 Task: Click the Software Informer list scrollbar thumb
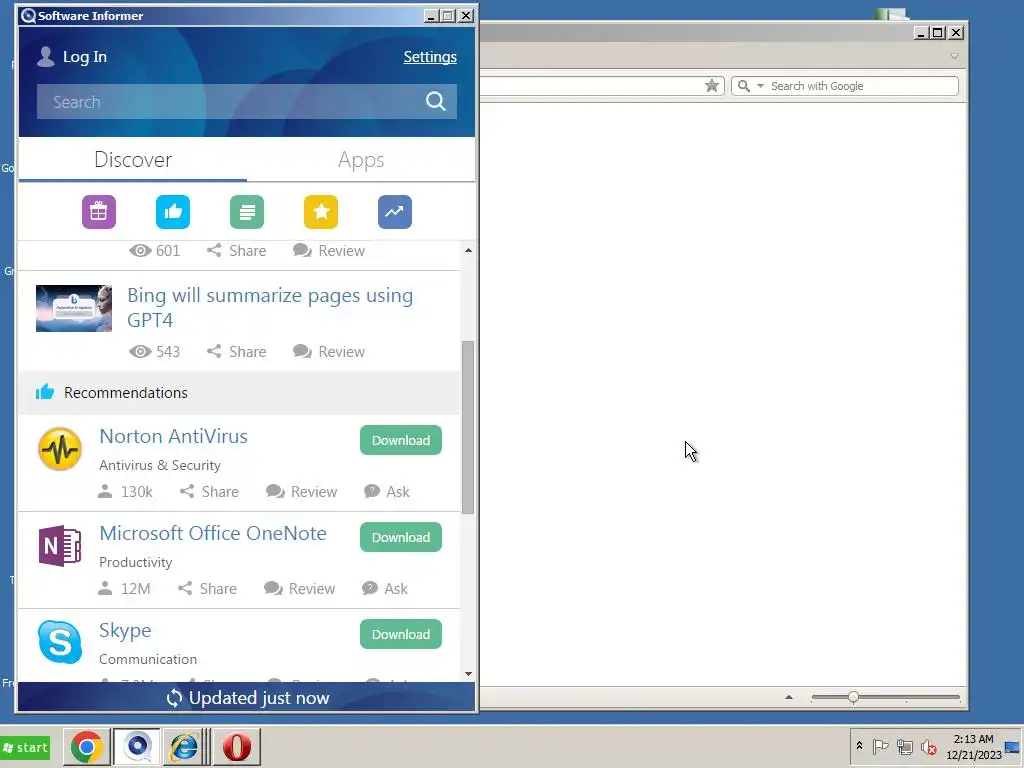468,427
